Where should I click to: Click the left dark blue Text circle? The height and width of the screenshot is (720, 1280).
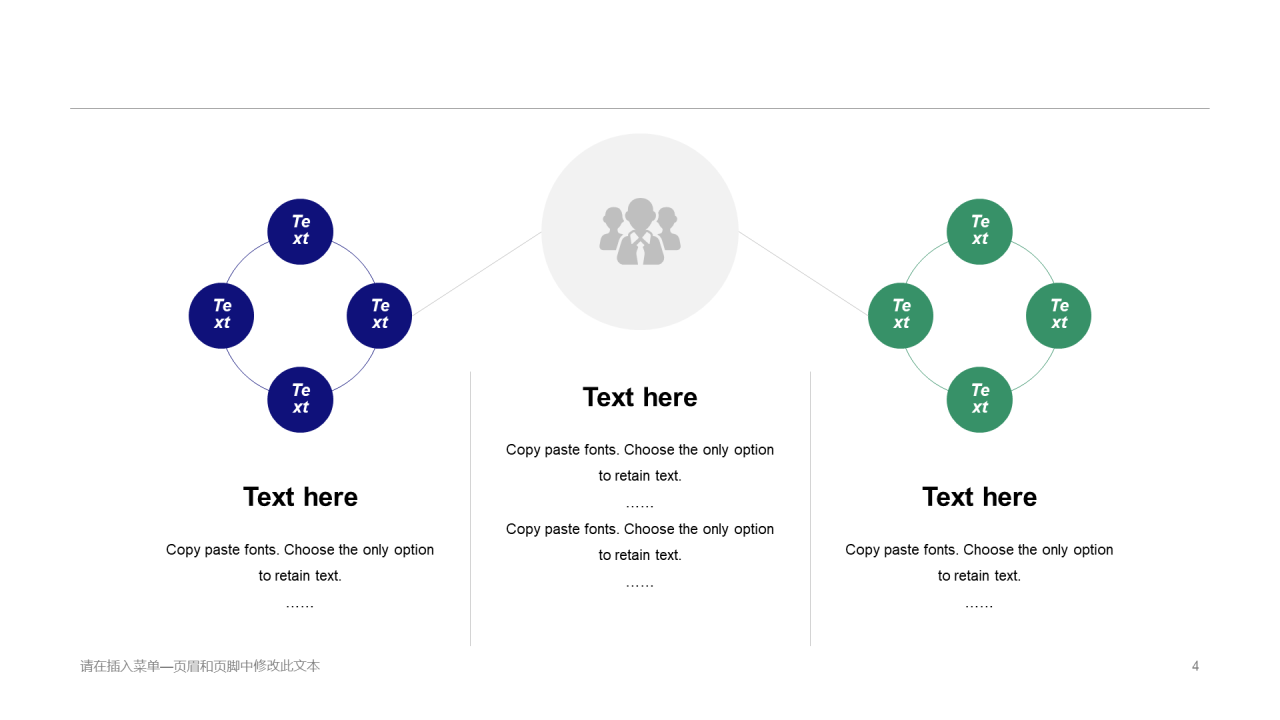coord(221,316)
